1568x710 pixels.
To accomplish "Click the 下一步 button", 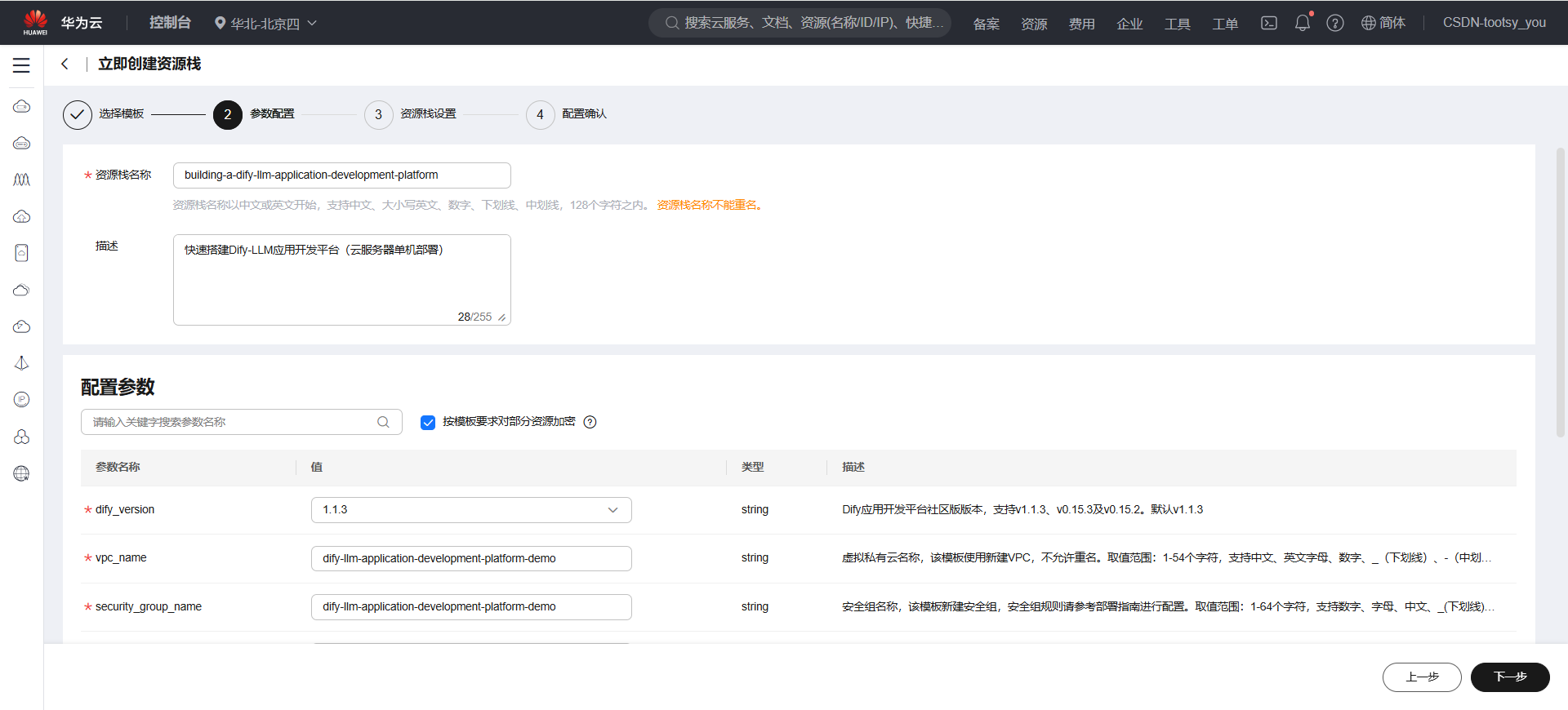I will pyautogui.click(x=1510, y=677).
